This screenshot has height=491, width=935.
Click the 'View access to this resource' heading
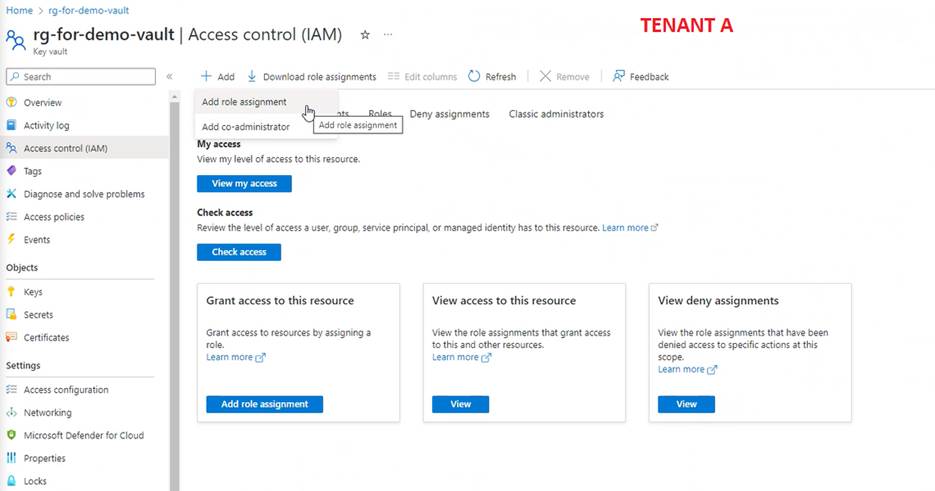(x=504, y=301)
